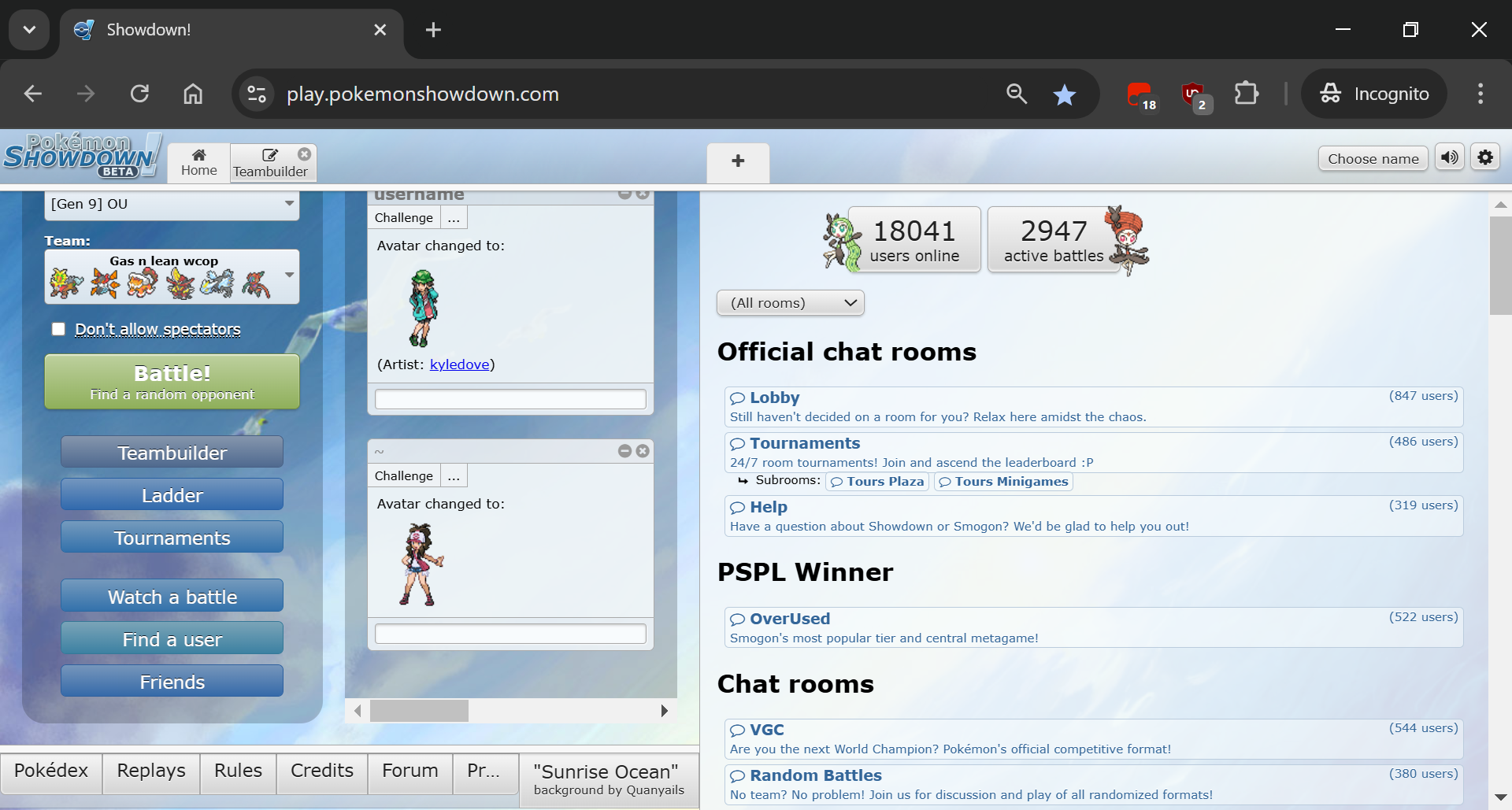Click the Find a user button
Image resolution: width=1512 pixels, height=810 pixels.
click(x=172, y=639)
